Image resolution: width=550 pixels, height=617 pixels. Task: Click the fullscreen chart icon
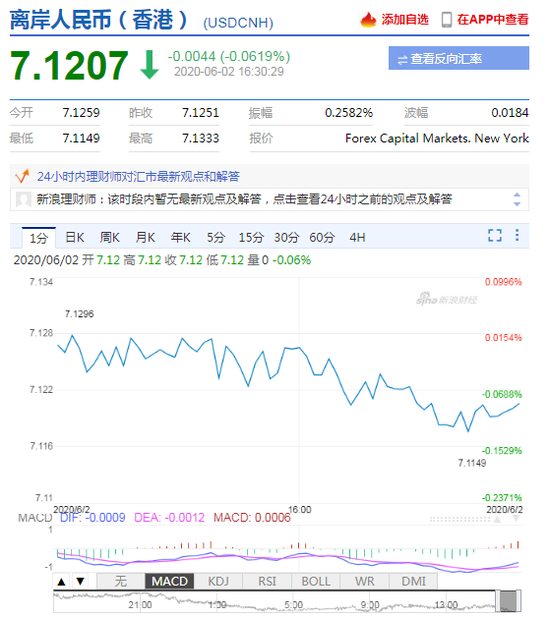(x=495, y=235)
